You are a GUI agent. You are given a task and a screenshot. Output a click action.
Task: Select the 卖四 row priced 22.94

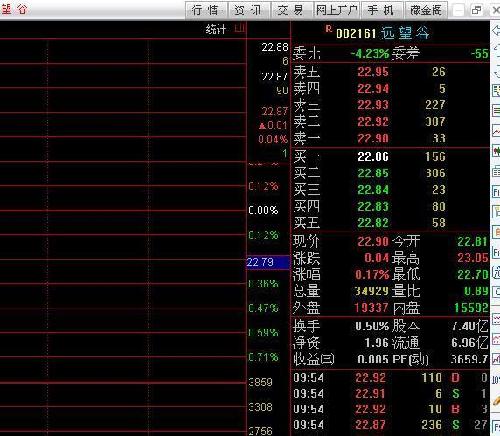(390, 88)
